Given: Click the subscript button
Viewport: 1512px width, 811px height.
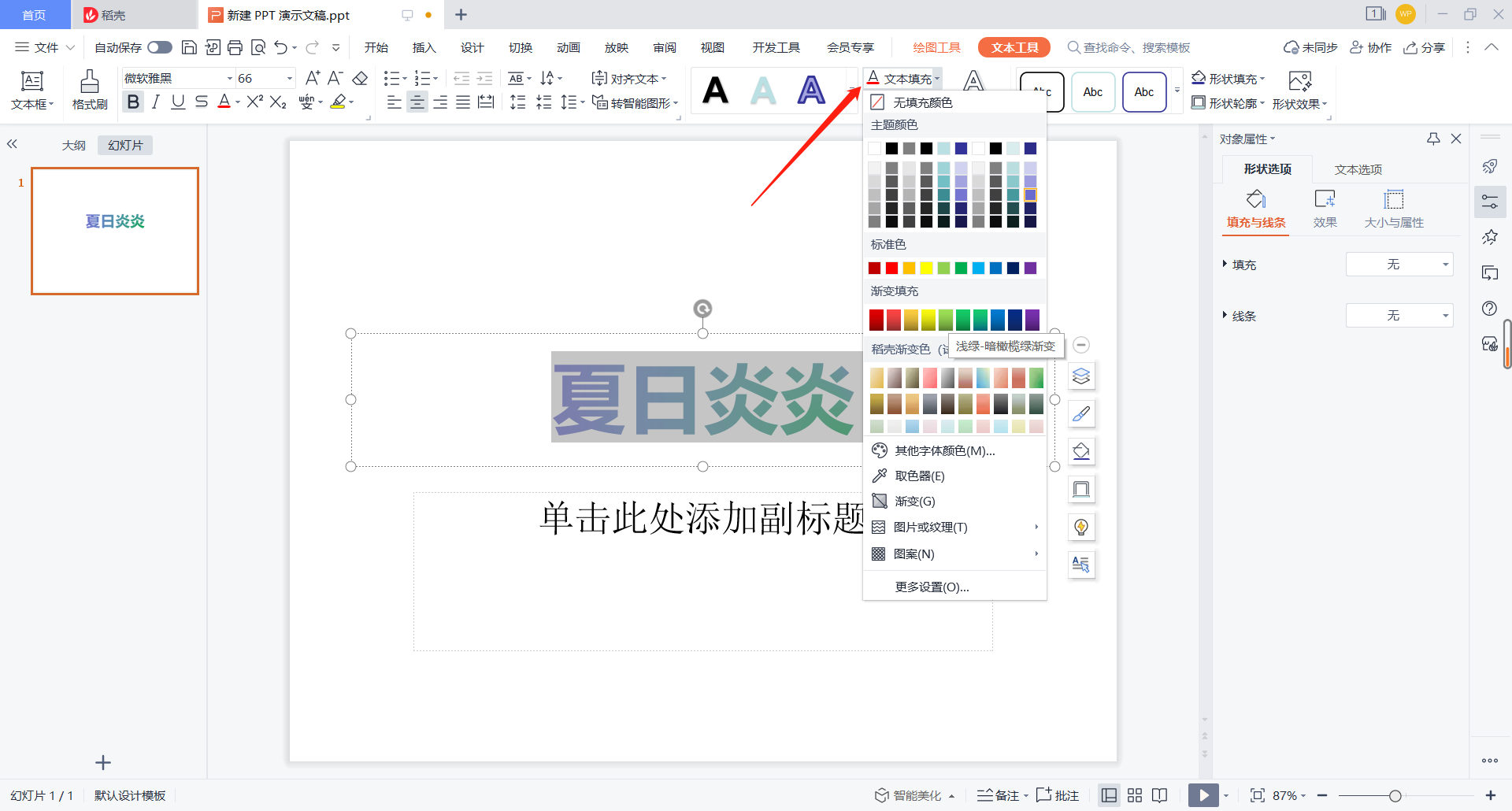Looking at the screenshot, I should coord(278,102).
